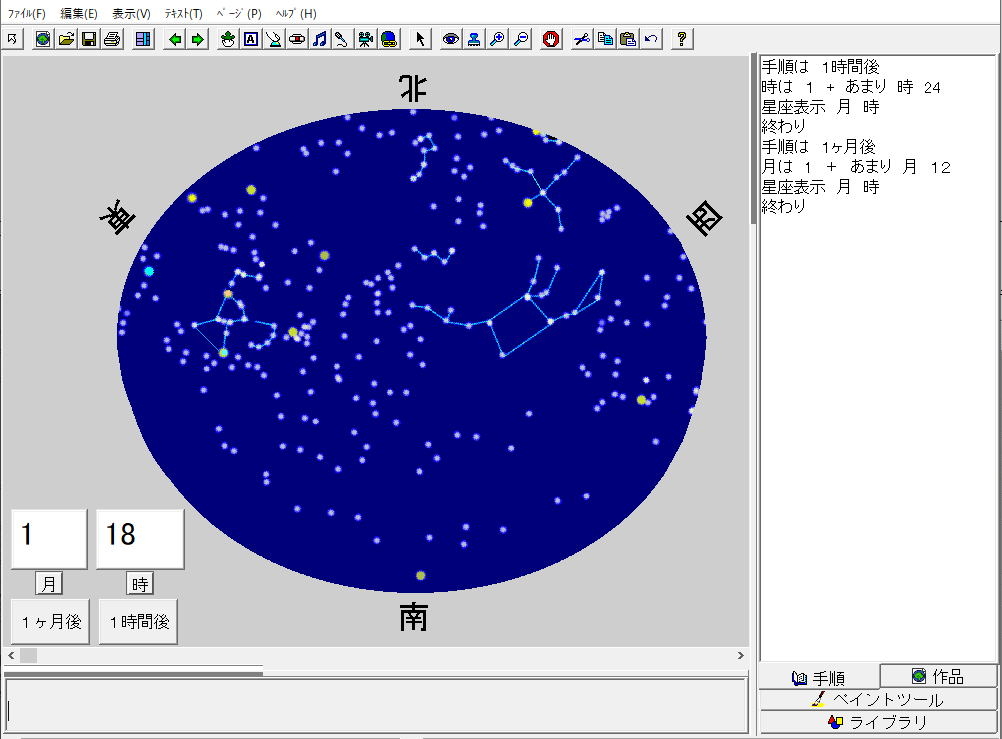
Task: Click the eye view icon
Action: tap(451, 39)
